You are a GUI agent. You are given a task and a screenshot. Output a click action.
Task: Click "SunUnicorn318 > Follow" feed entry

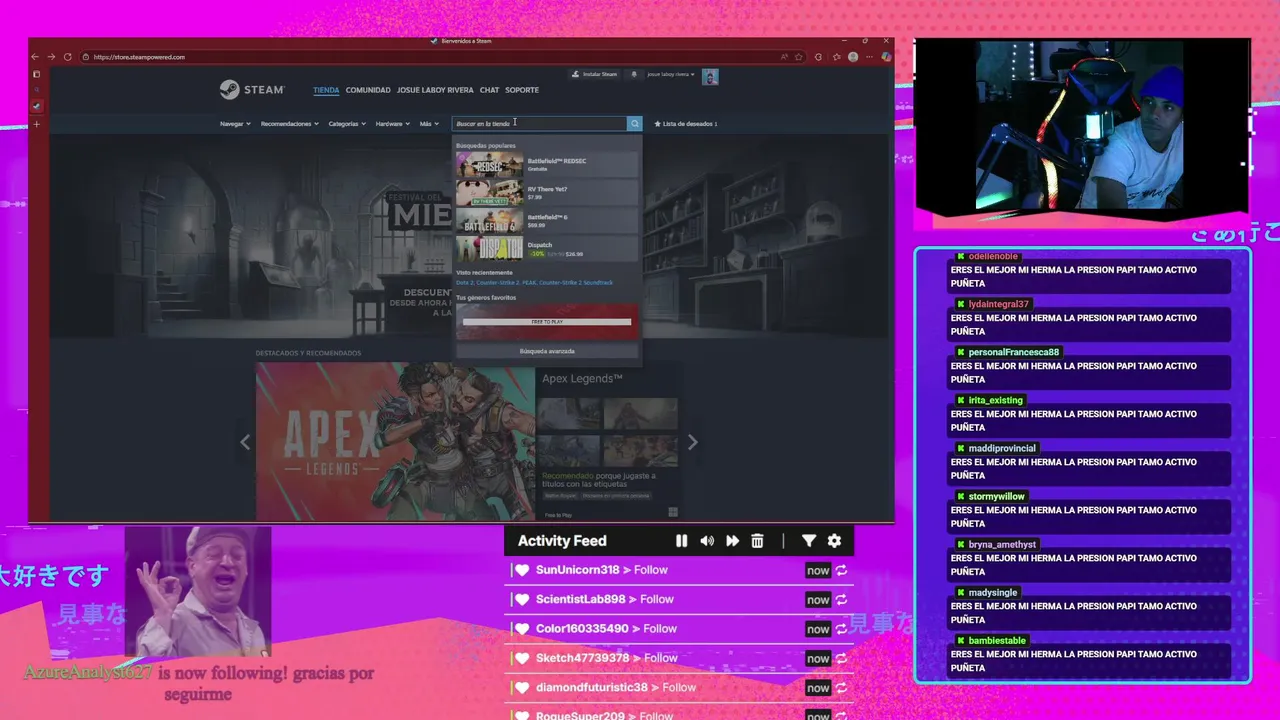pyautogui.click(x=602, y=570)
